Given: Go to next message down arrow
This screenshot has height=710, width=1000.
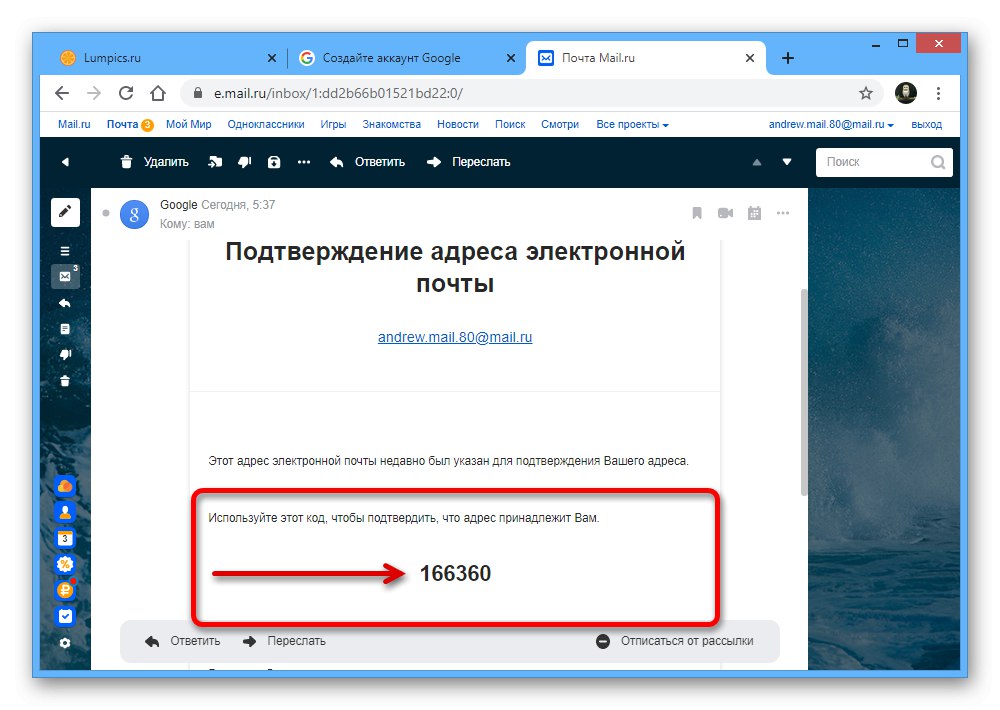Looking at the screenshot, I should tap(787, 162).
